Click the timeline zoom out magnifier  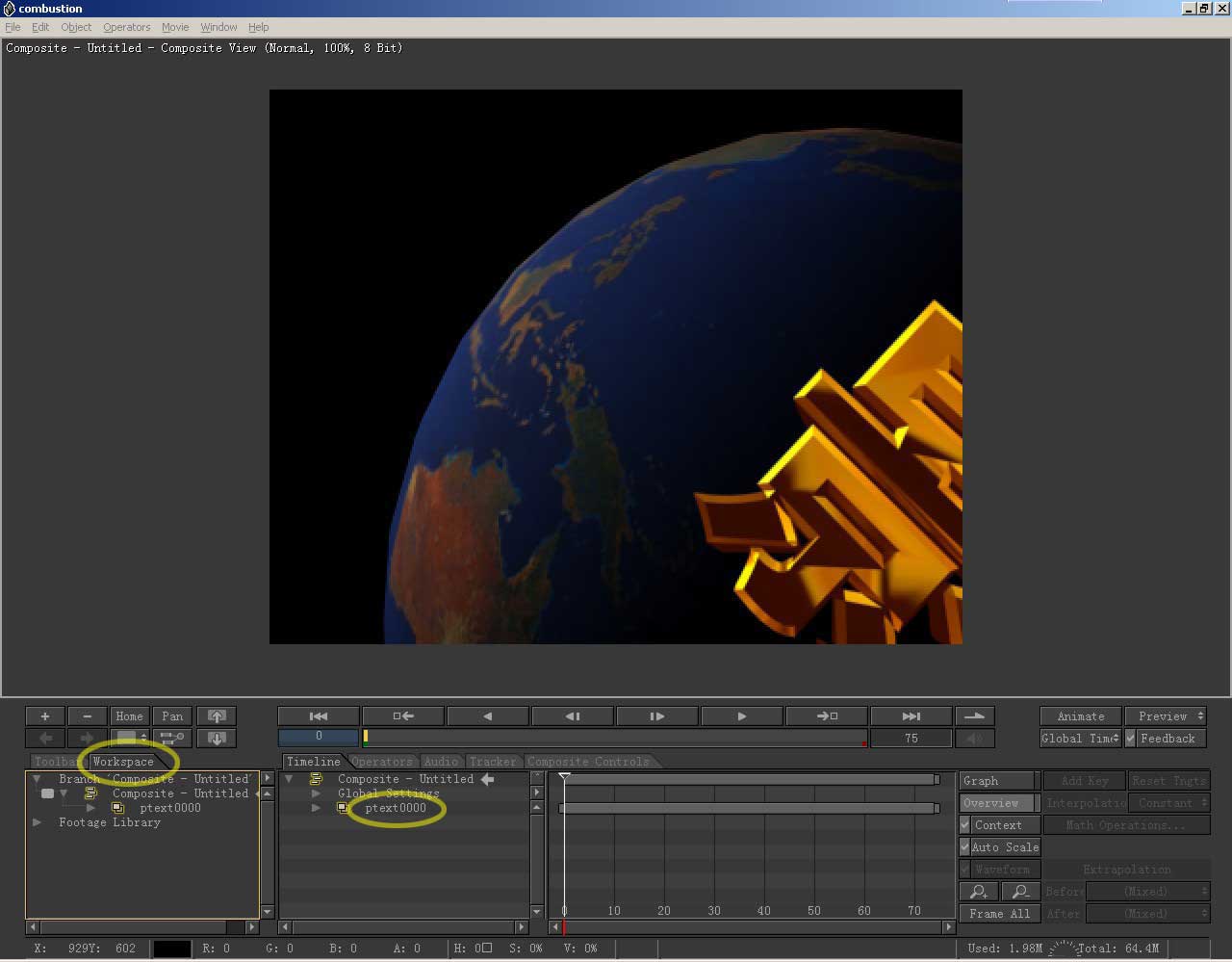1020,892
